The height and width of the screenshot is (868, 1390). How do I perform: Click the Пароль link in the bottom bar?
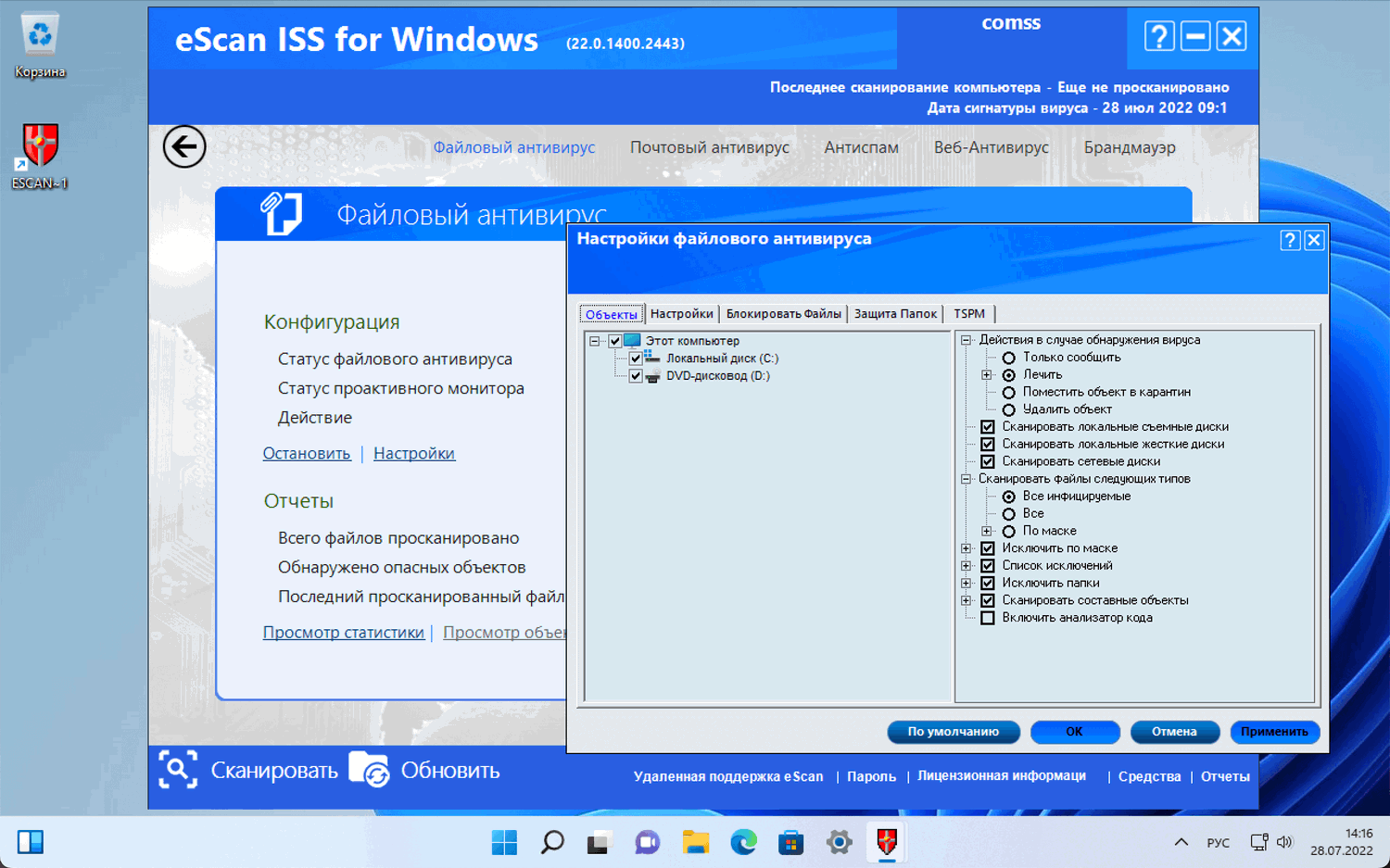pos(871,776)
